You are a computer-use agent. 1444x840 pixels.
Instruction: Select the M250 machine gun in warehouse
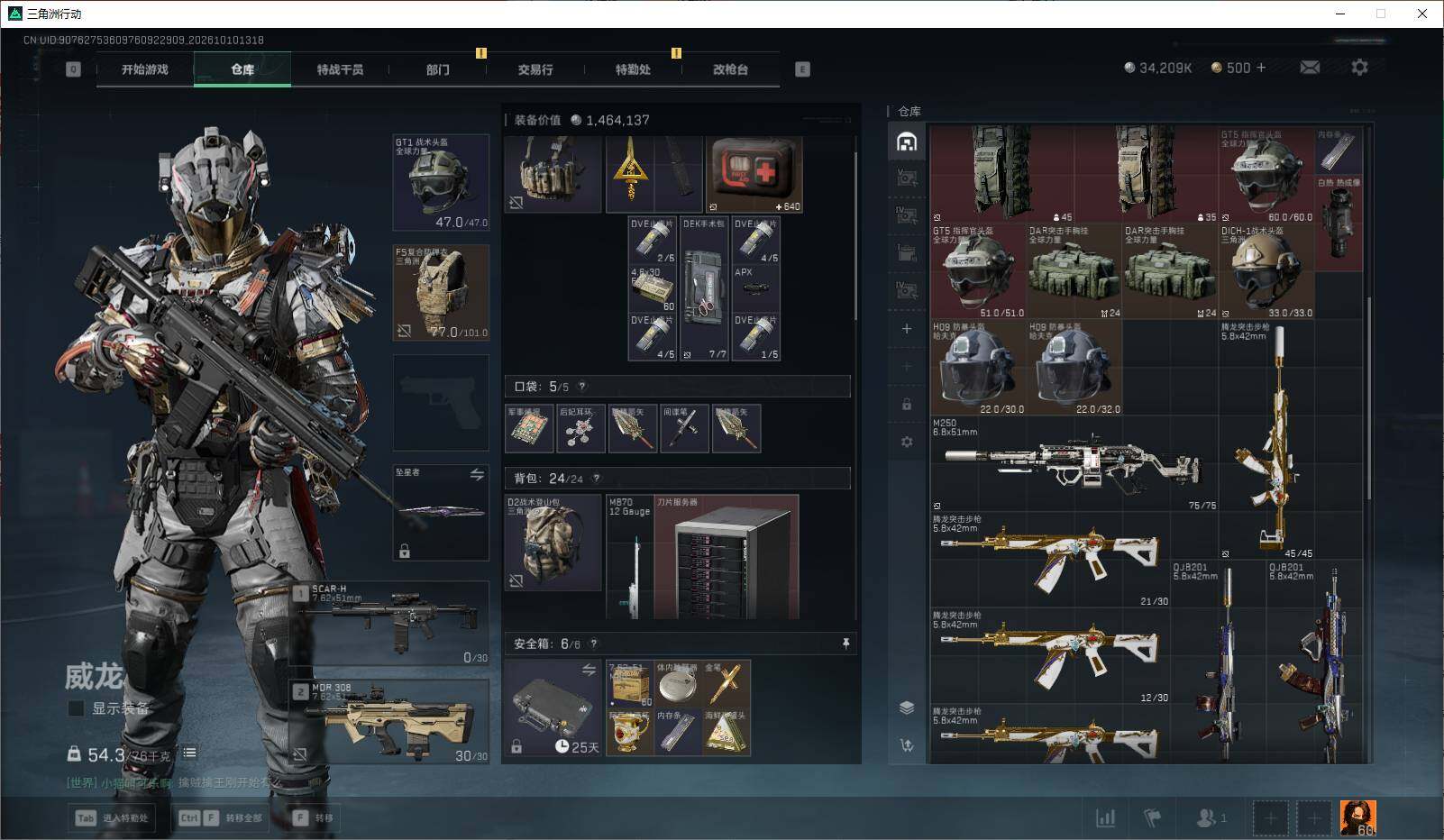click(x=1074, y=463)
